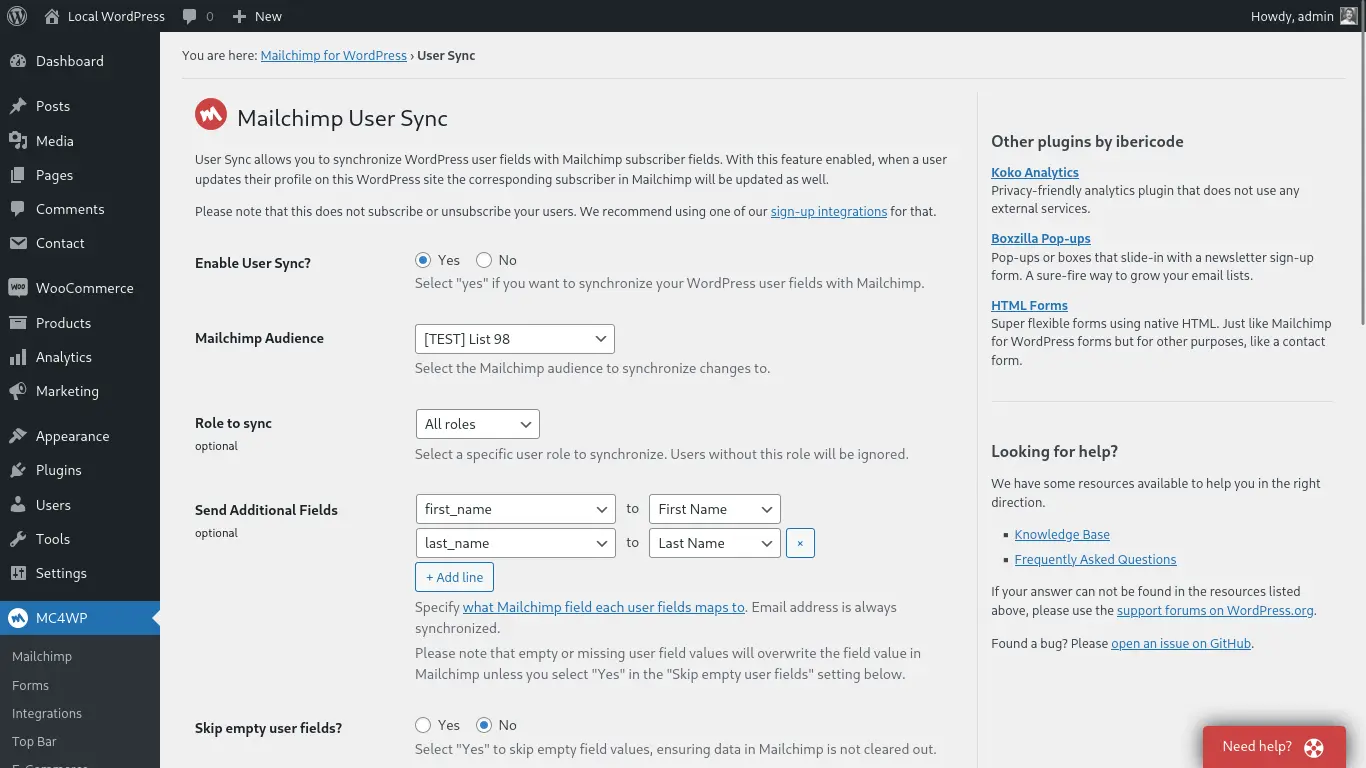Click the Posts pushpin icon
The width and height of the screenshot is (1366, 768).
pos(18,106)
